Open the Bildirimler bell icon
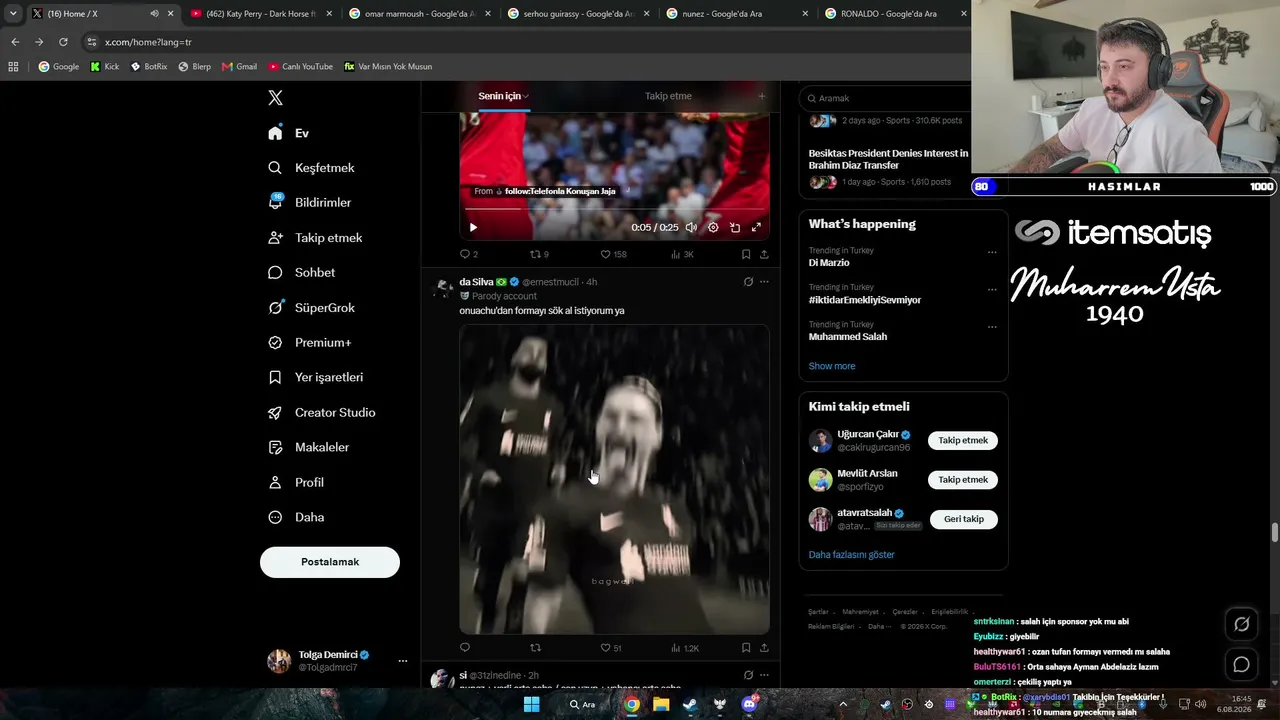1280x720 pixels. (x=275, y=202)
